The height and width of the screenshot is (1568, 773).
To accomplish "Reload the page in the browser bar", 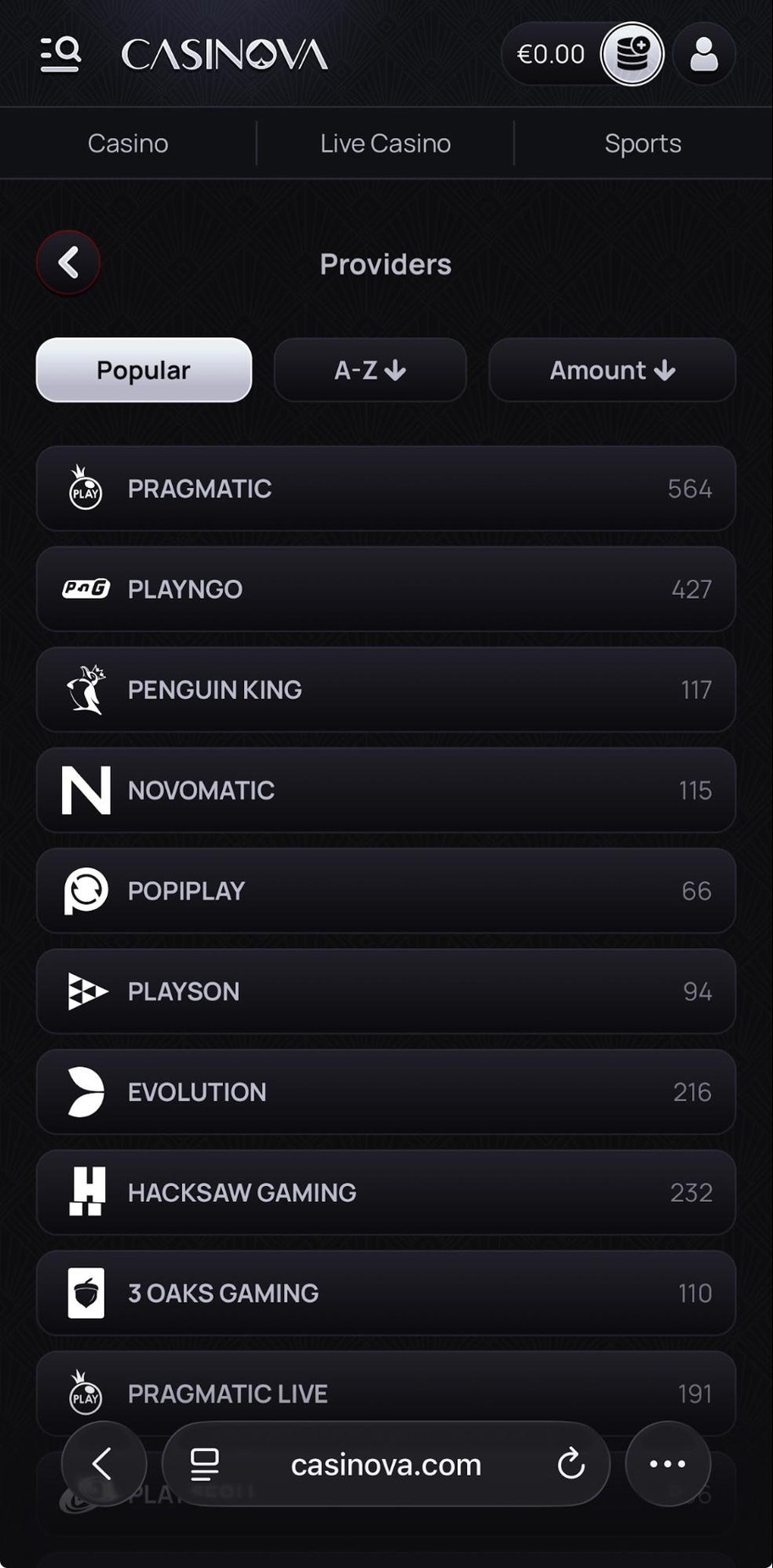I will [x=571, y=1464].
